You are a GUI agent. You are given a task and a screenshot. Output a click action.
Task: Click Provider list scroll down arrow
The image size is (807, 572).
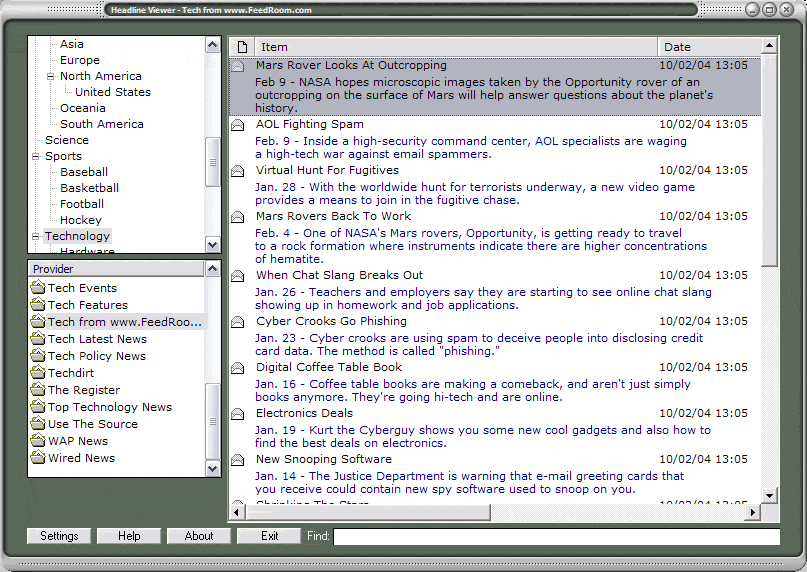point(213,468)
